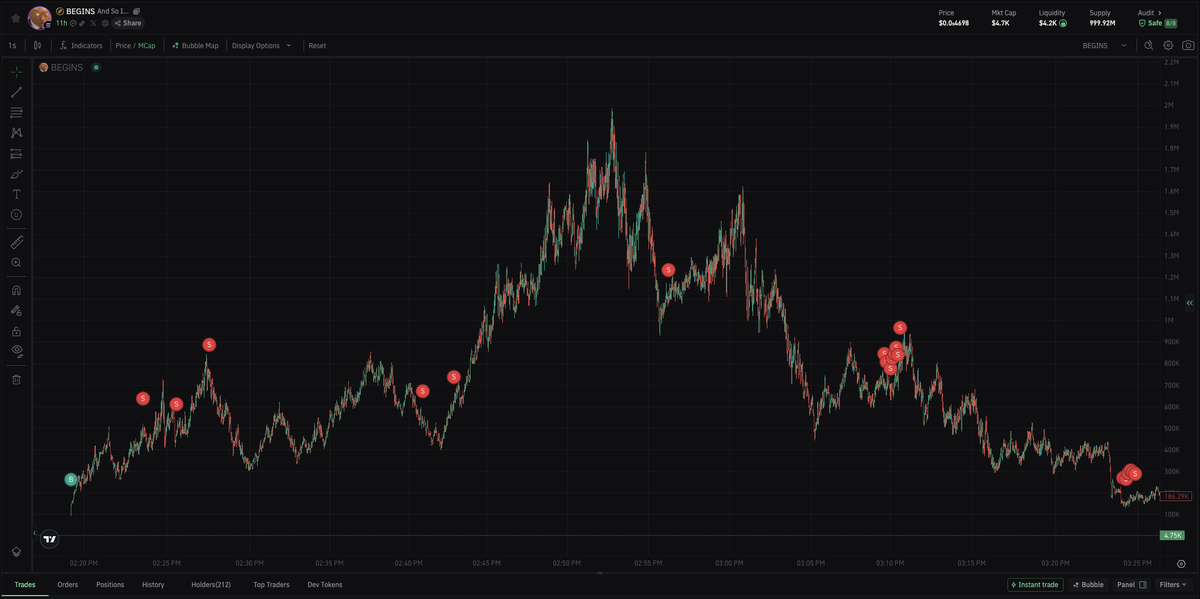1200x599 pixels.
Task: Open the BEGINS token avatar image
Action: coord(40,17)
